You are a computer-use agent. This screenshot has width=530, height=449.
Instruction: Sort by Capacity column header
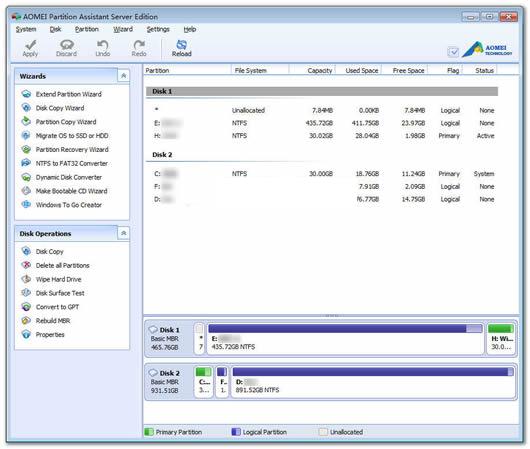pos(312,70)
